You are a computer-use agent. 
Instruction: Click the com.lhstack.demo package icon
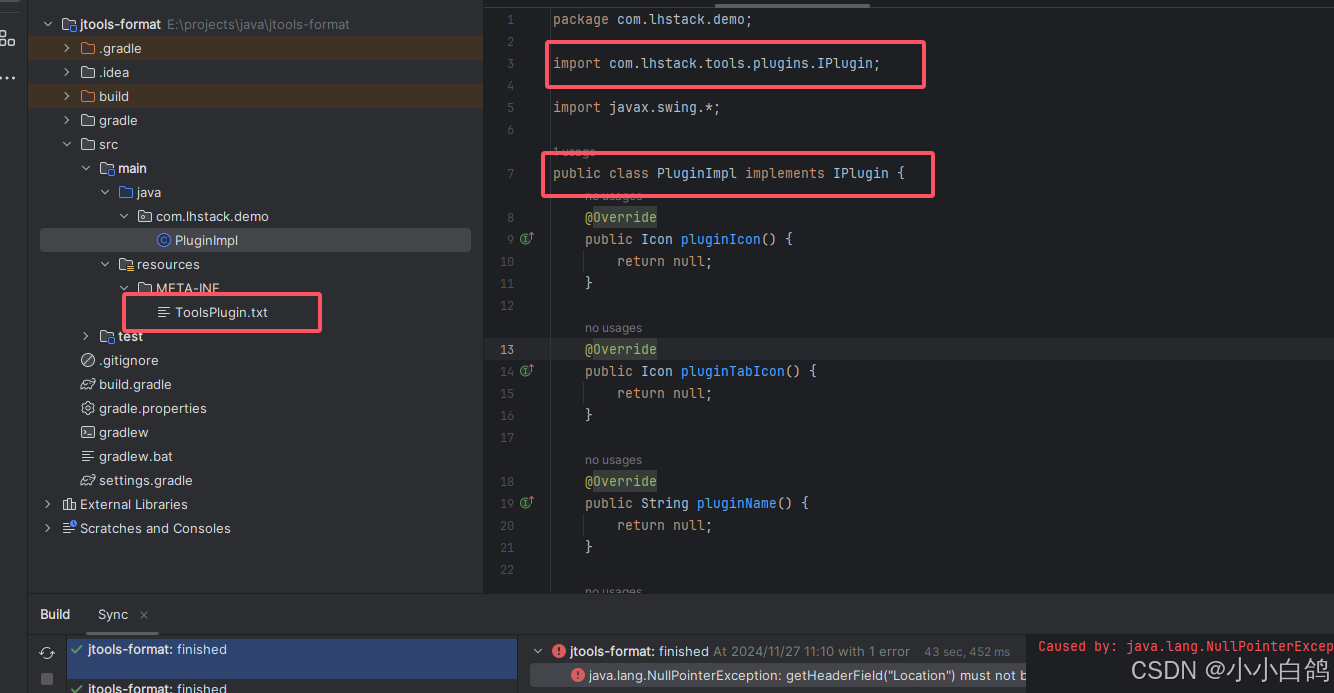[145, 216]
